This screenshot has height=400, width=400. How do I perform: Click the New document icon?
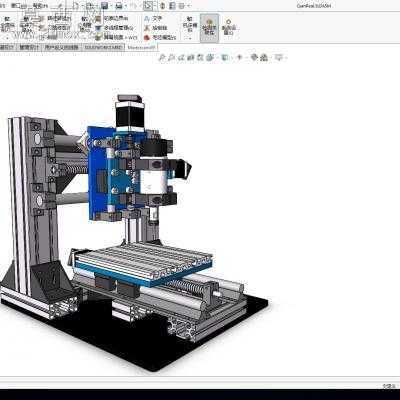pos(76,6)
